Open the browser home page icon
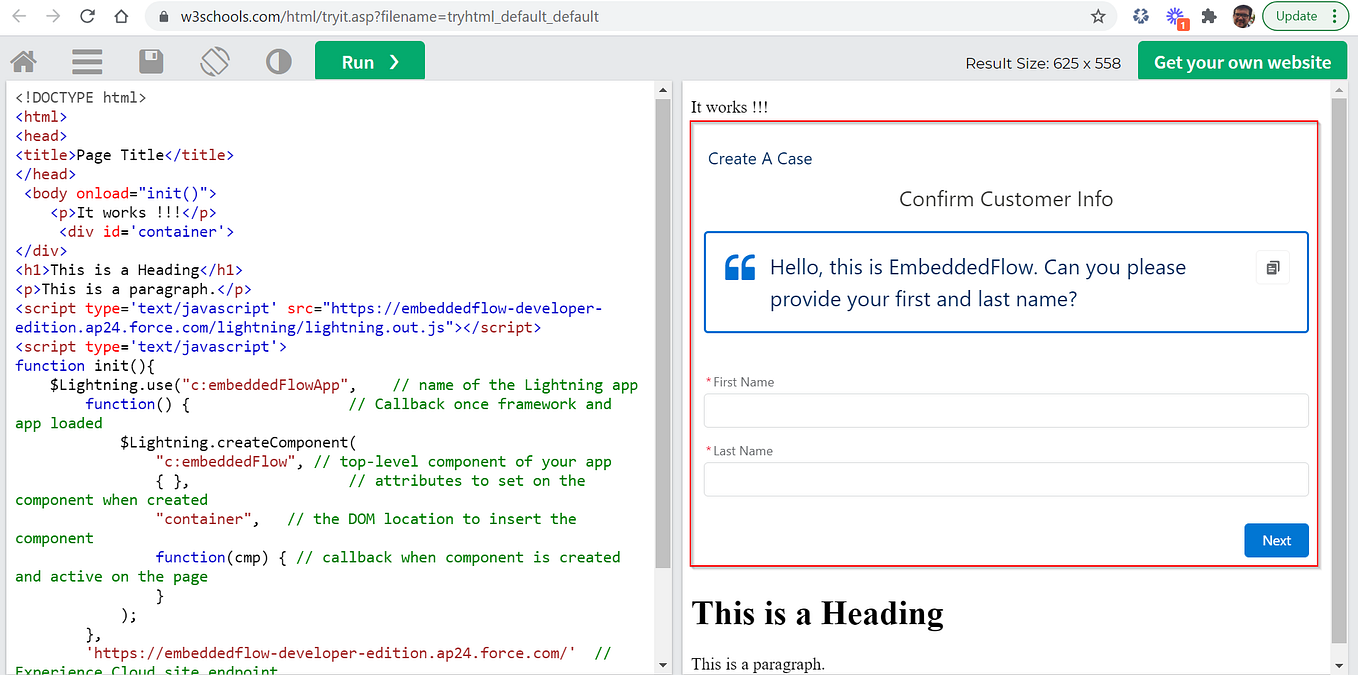Viewport: 1358px width, 675px height. point(121,16)
